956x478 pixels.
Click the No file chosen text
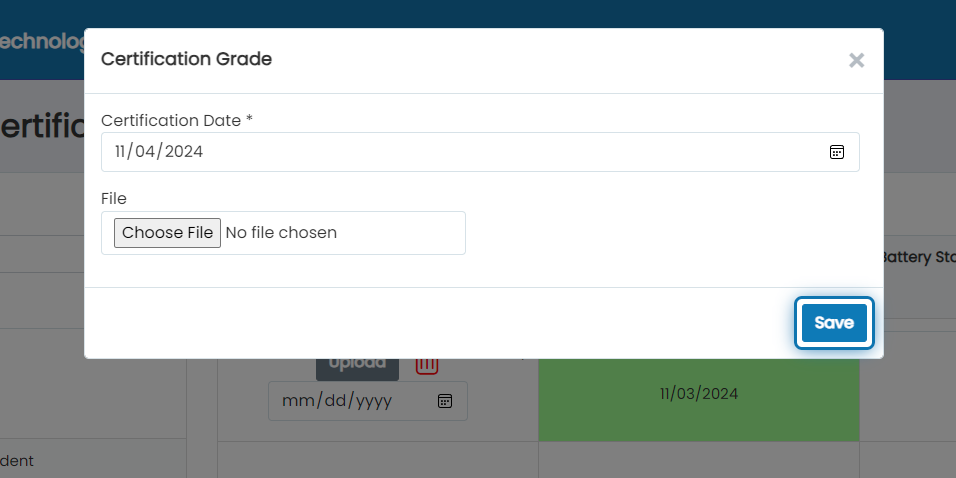[x=281, y=233]
